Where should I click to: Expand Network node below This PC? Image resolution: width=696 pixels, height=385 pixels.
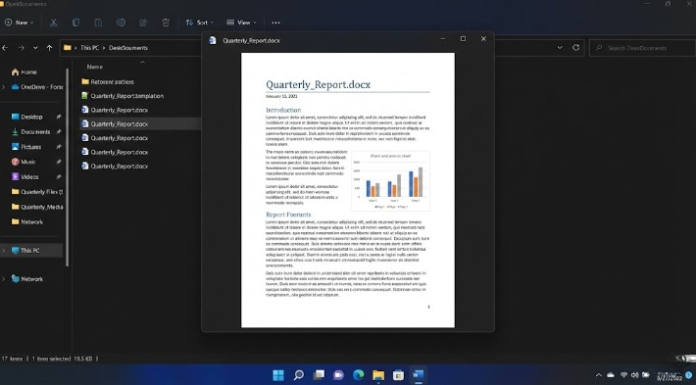click(4, 279)
